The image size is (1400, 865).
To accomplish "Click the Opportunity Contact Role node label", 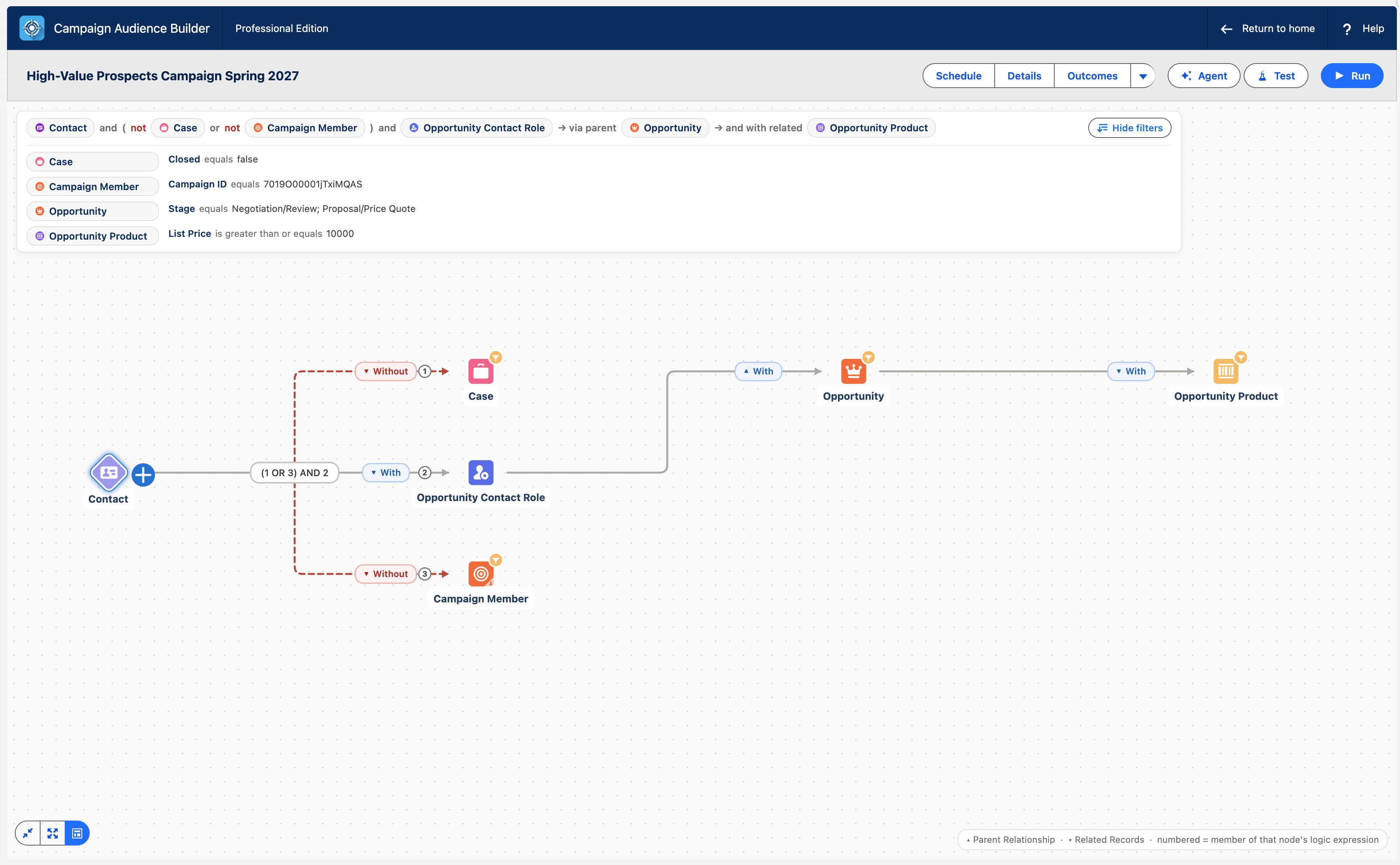I will click(481, 497).
